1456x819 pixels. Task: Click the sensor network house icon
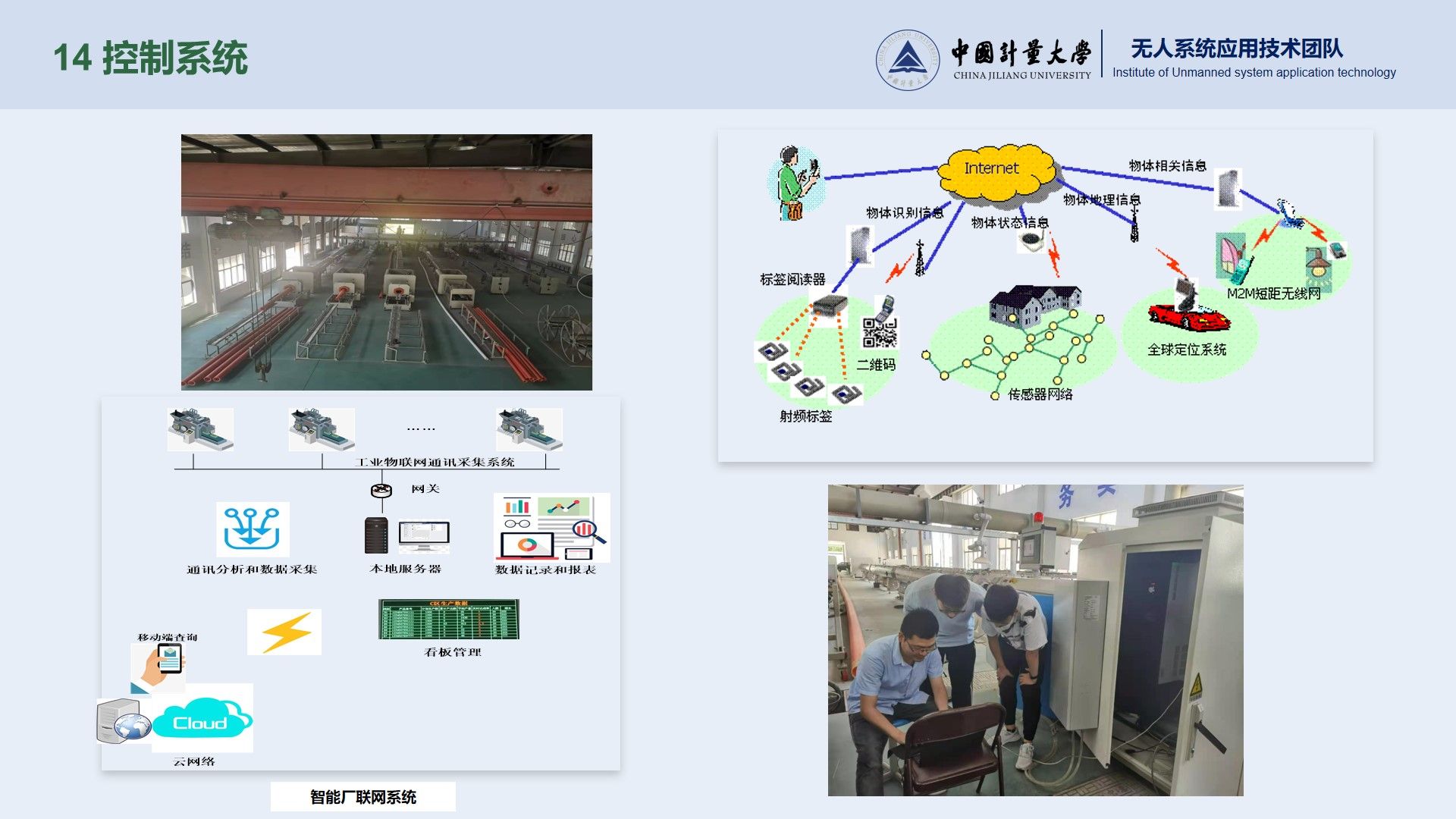(x=1034, y=305)
